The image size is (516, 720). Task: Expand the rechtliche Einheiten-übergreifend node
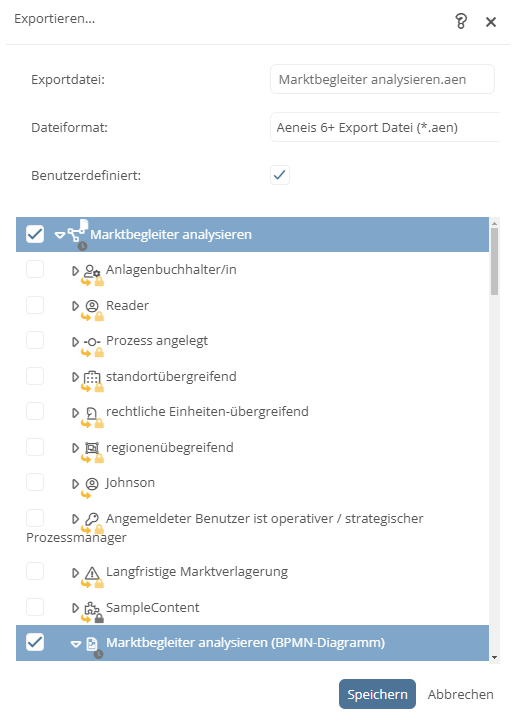click(75, 413)
